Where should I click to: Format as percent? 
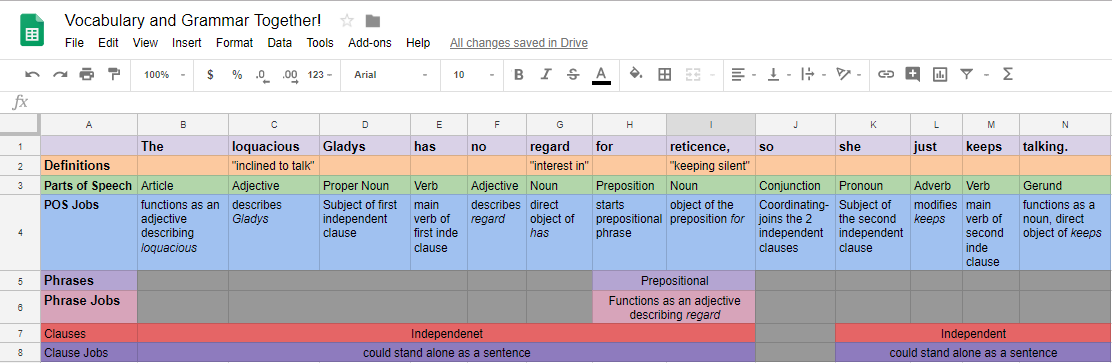(x=237, y=74)
